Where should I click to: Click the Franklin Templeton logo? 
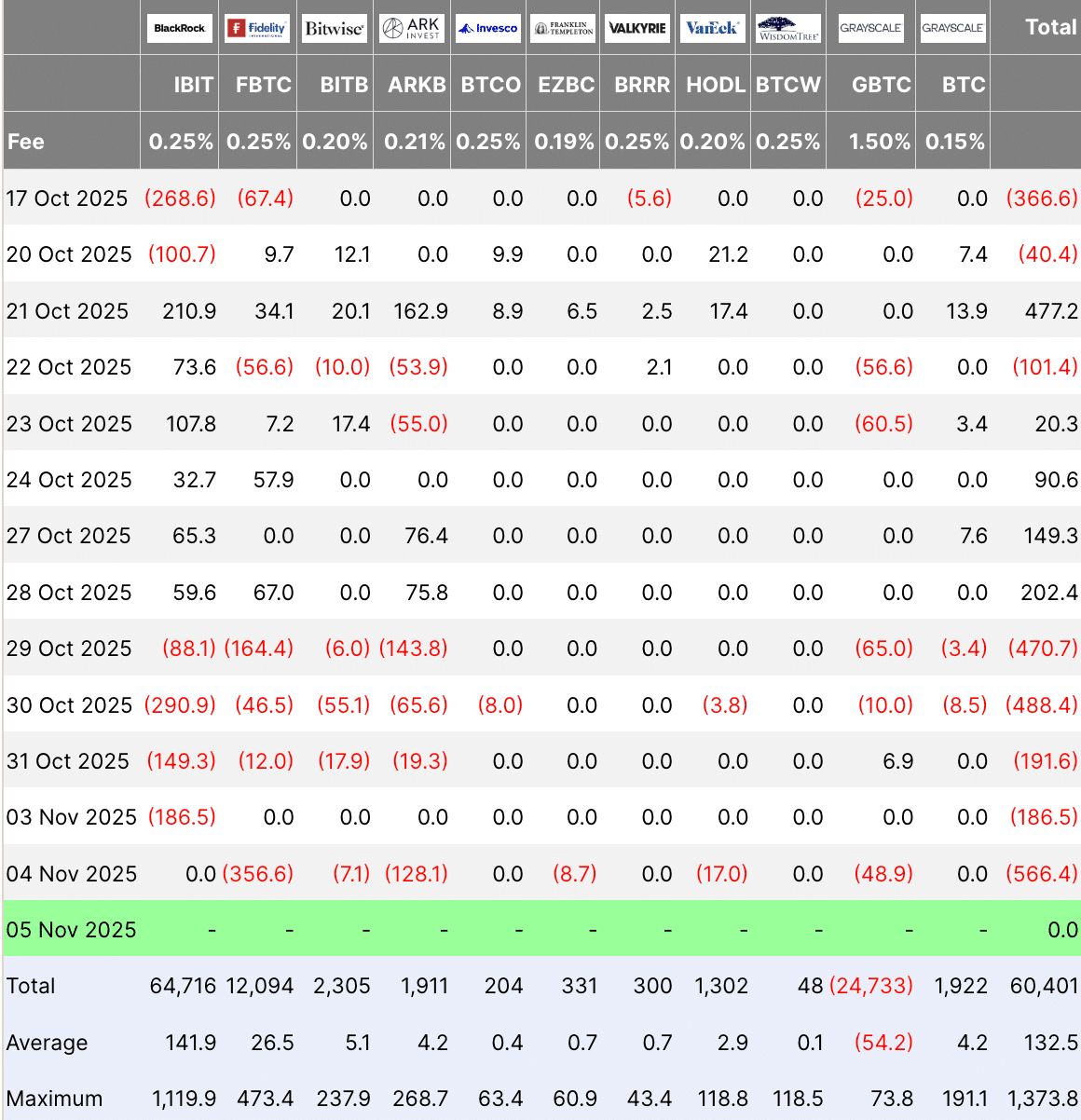[x=564, y=28]
